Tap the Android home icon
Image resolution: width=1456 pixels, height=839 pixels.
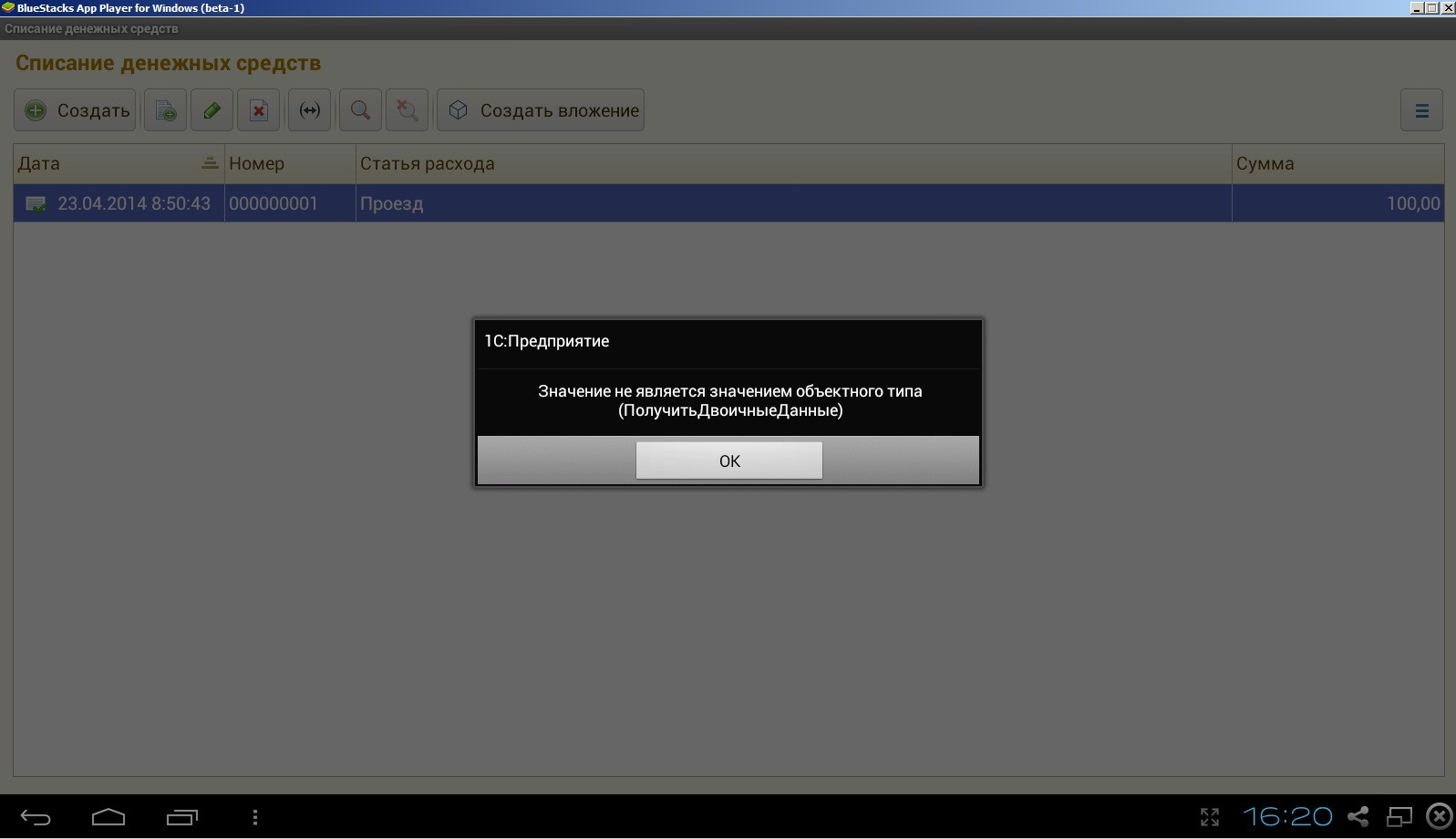point(108,817)
